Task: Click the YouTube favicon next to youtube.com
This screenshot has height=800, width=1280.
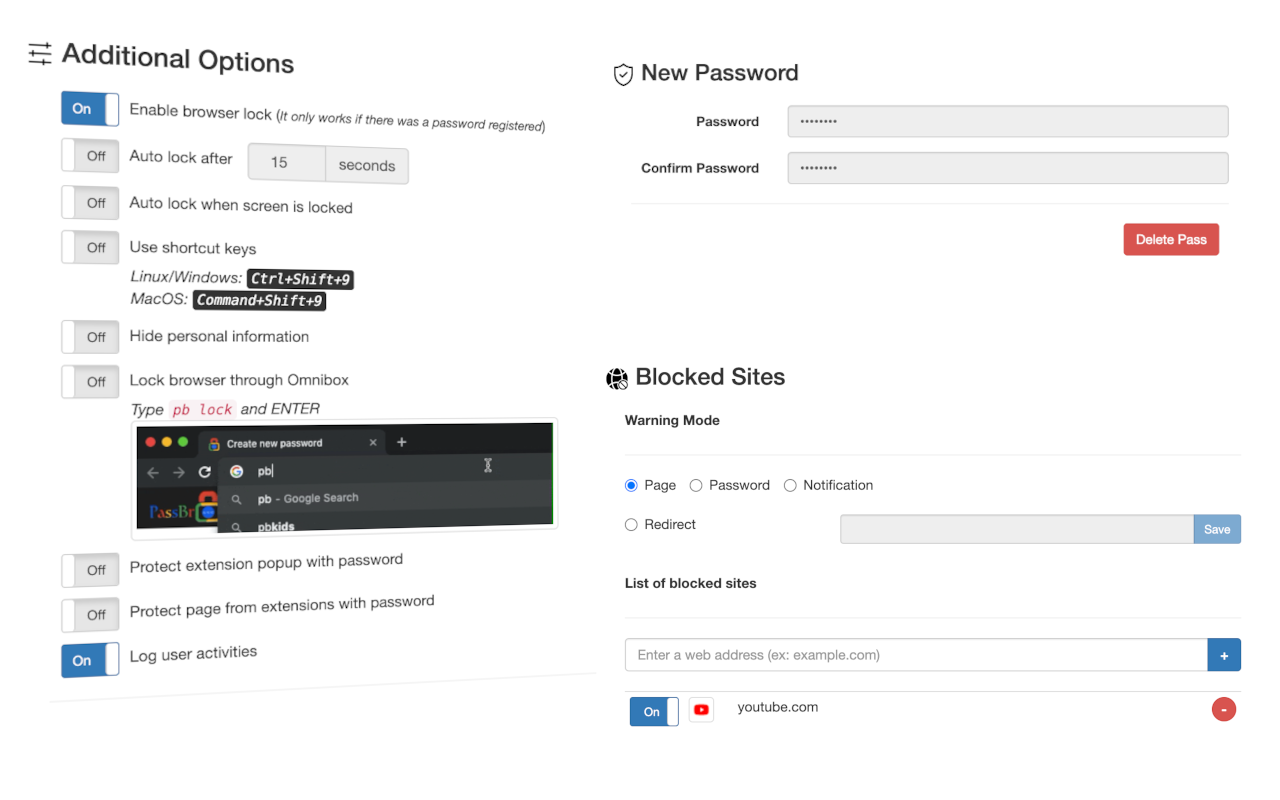Action: (x=701, y=710)
